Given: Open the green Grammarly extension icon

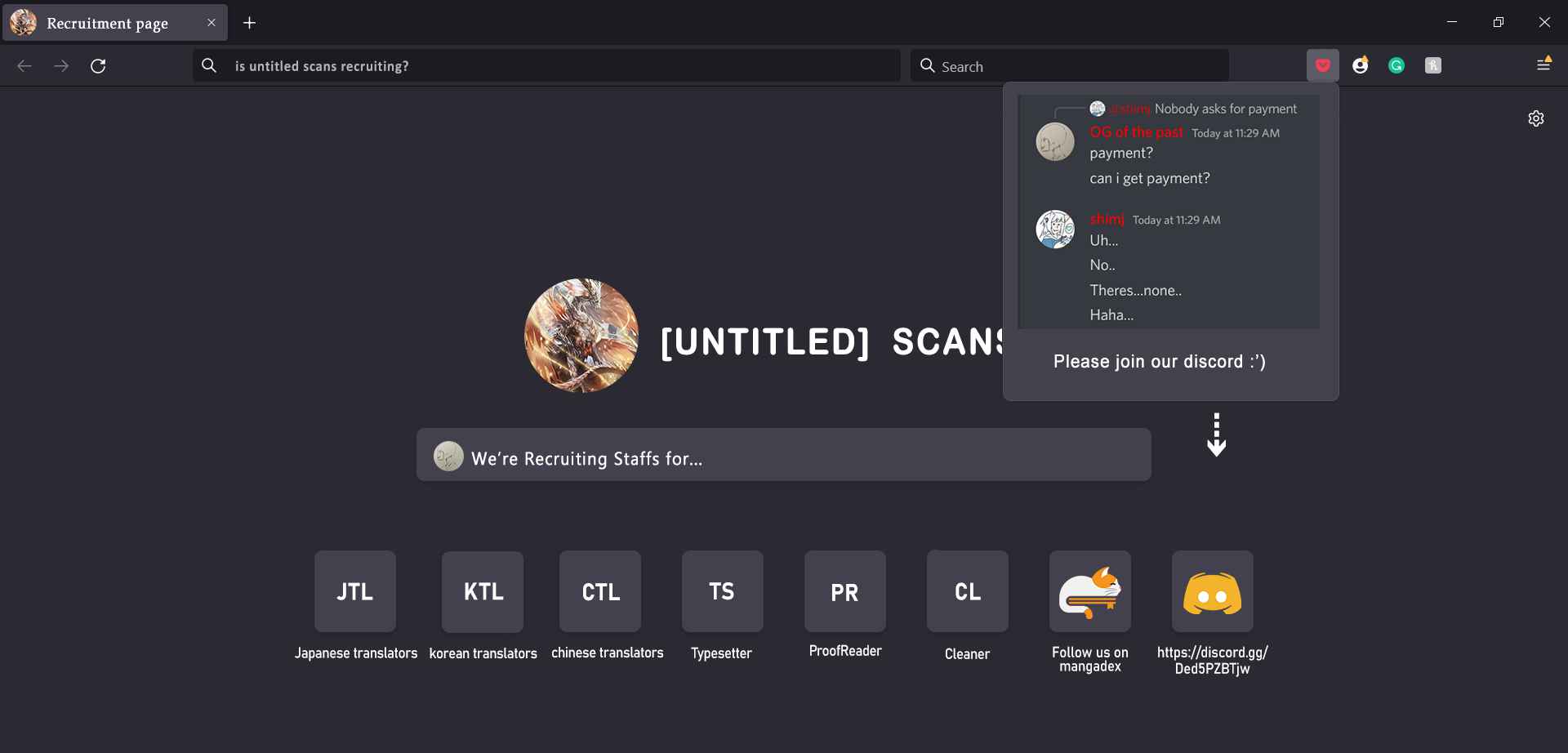Looking at the screenshot, I should [x=1396, y=65].
